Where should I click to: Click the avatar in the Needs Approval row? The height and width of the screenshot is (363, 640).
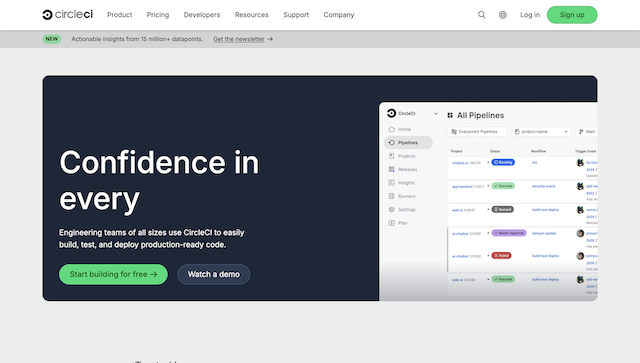pyautogui.click(x=580, y=234)
